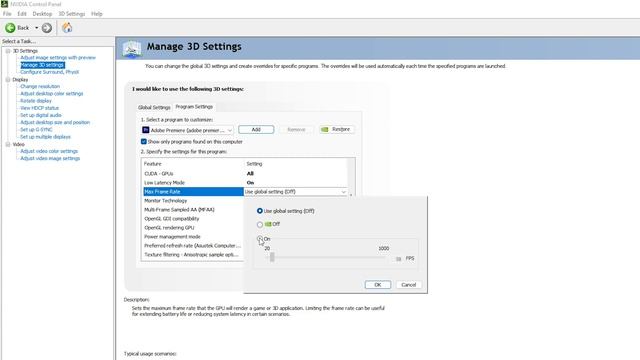The width and height of the screenshot is (640, 360).
Task: Open the Back history dropdown arrow
Action: click(36, 28)
